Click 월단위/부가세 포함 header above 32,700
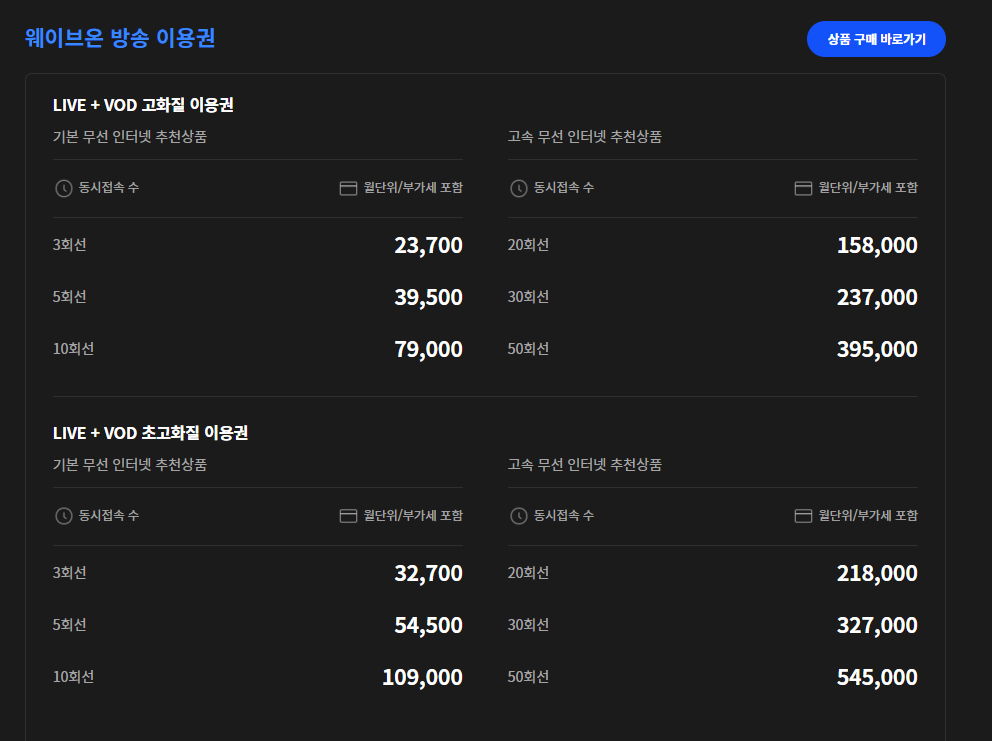The width and height of the screenshot is (992, 741). (413, 515)
